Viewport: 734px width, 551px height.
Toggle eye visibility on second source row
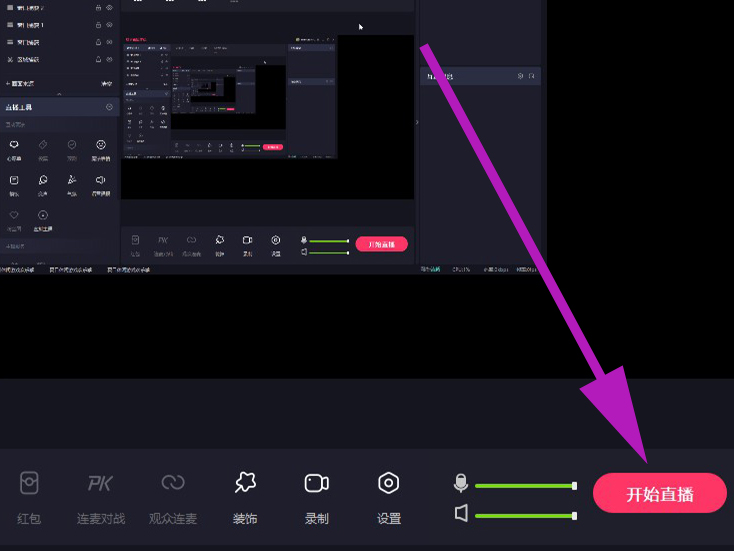point(109,24)
